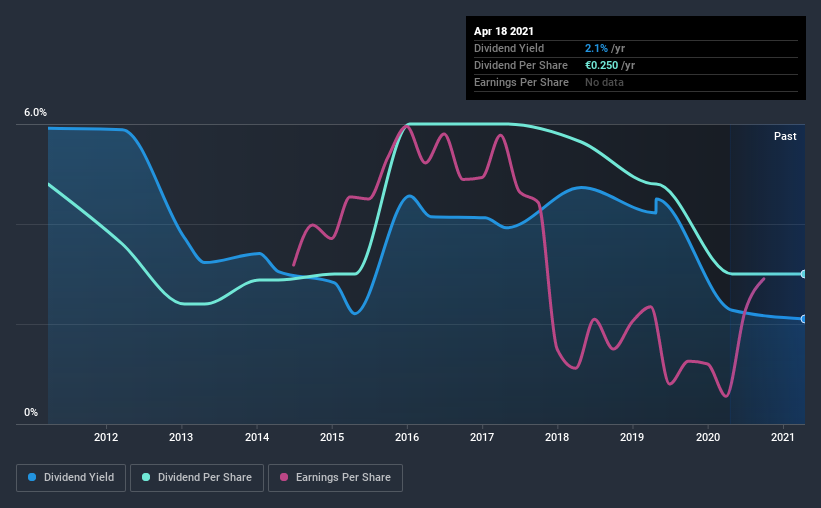This screenshot has width=821, height=508.
Task: Click the Apr 18 2021 tooltip date header
Action: point(504,31)
